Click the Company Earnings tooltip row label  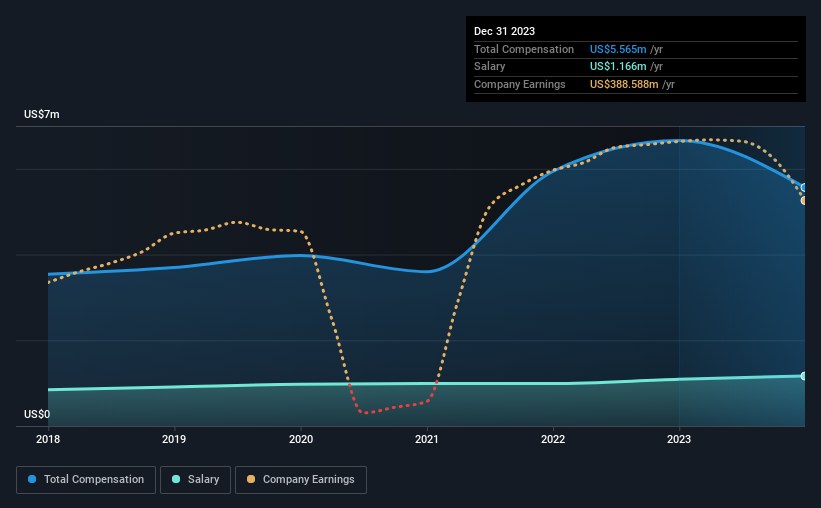519,84
